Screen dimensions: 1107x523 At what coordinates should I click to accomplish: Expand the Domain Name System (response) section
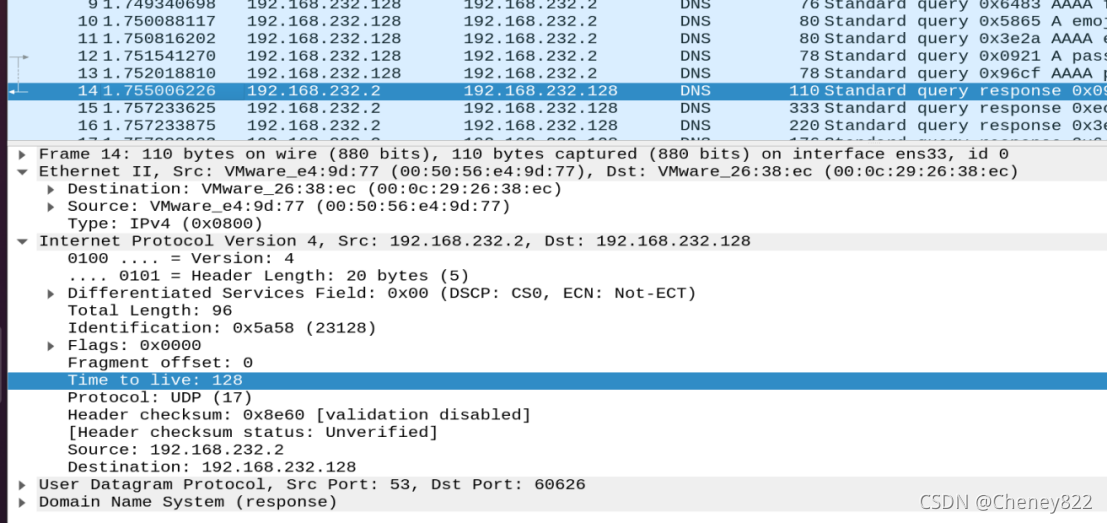tap(23, 503)
